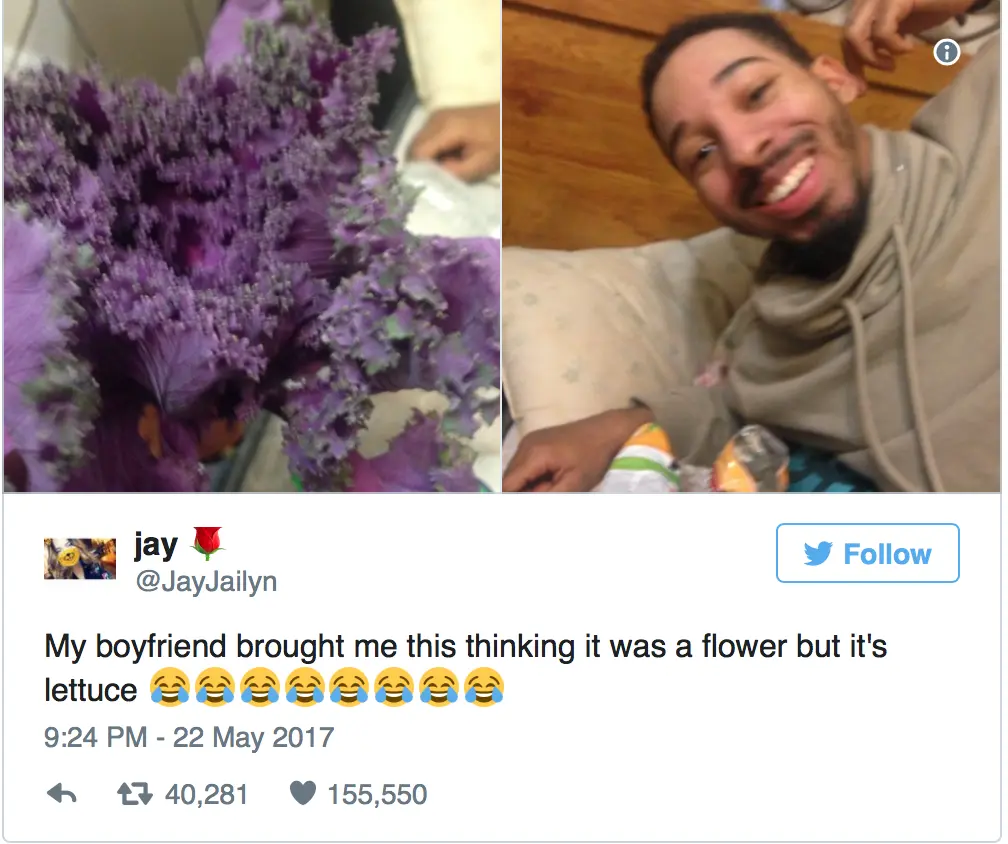The width and height of the screenshot is (1008, 844).
Task: Click the tweet text about the flower
Action: click(x=465, y=669)
